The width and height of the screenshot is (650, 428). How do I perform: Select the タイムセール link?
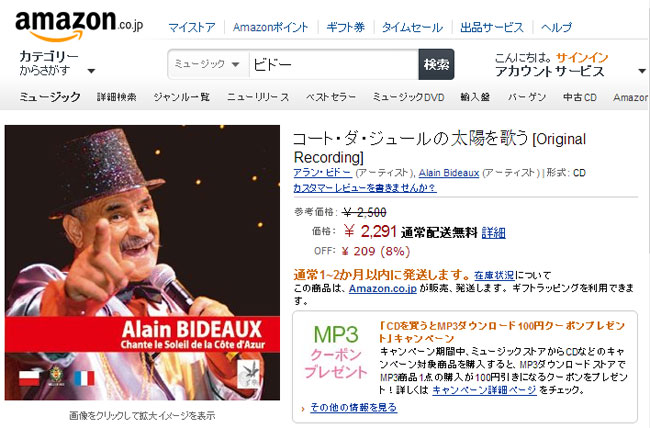(x=412, y=27)
